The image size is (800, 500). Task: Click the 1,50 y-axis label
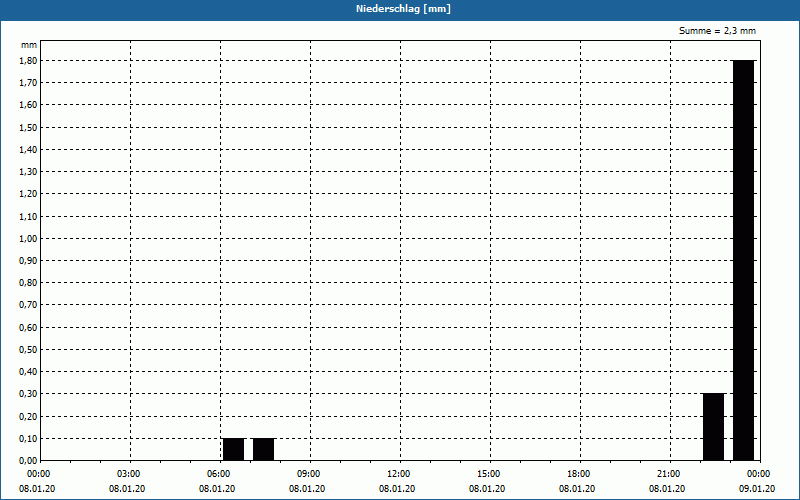(28, 128)
